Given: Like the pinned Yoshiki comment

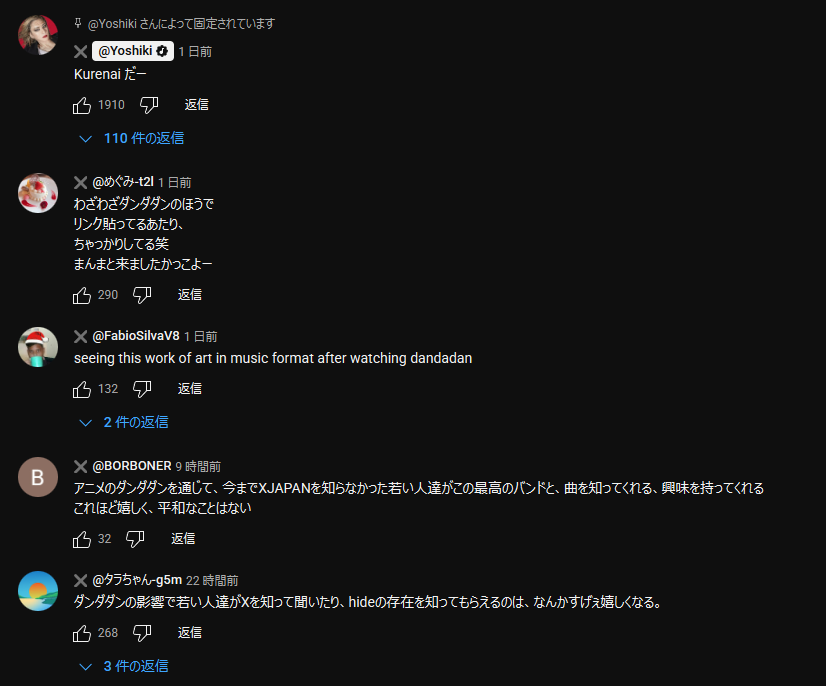Looking at the screenshot, I should [82, 105].
